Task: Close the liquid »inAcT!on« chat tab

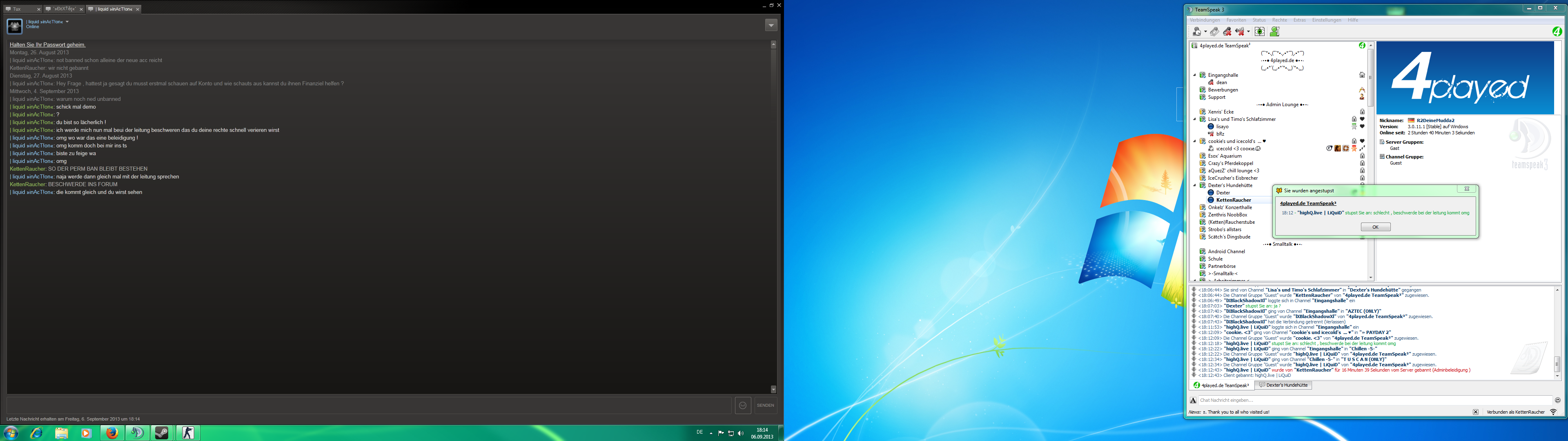Action: coord(138,9)
